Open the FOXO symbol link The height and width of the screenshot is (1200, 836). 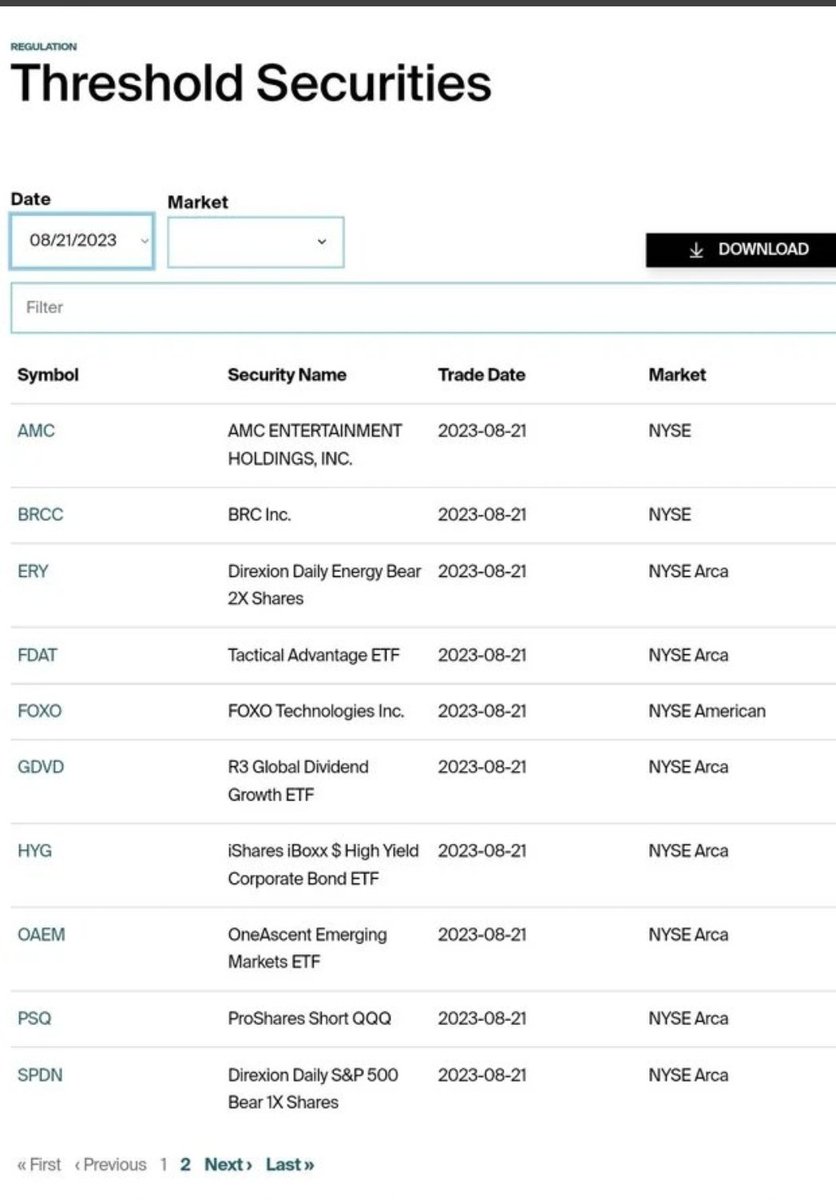(39, 711)
